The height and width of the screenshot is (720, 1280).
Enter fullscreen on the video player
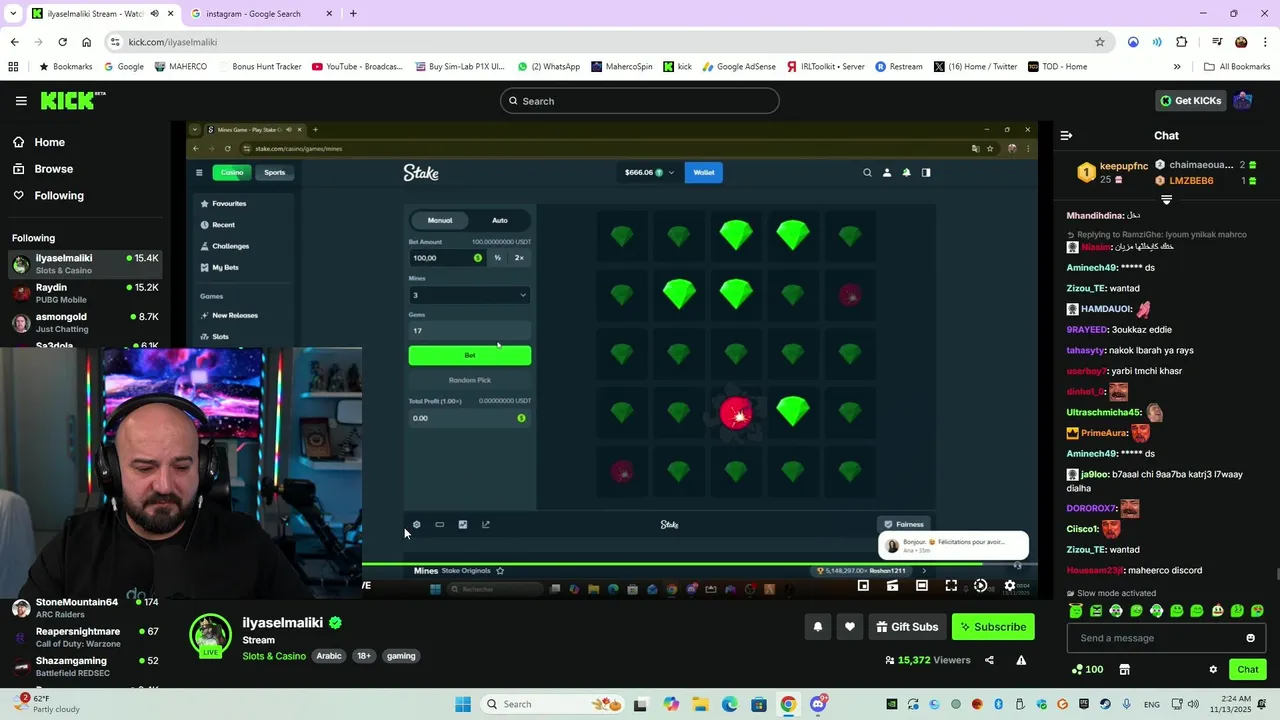click(x=951, y=586)
